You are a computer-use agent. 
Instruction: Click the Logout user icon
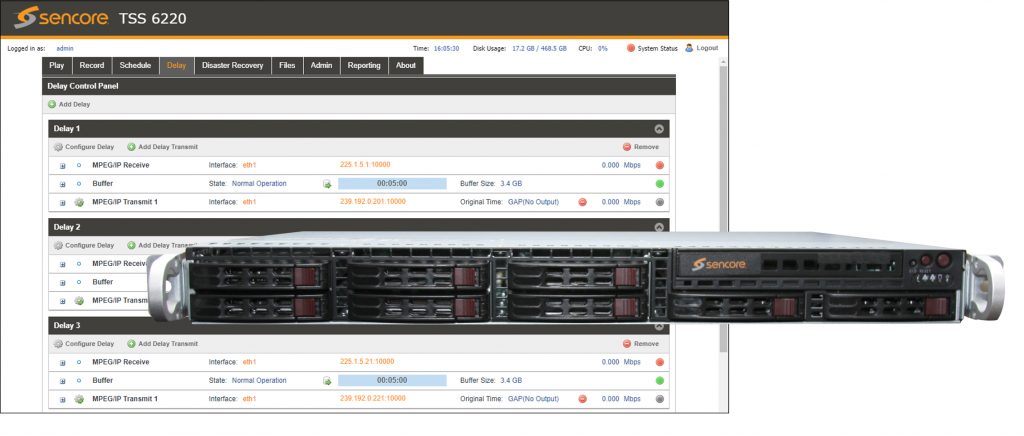point(689,48)
